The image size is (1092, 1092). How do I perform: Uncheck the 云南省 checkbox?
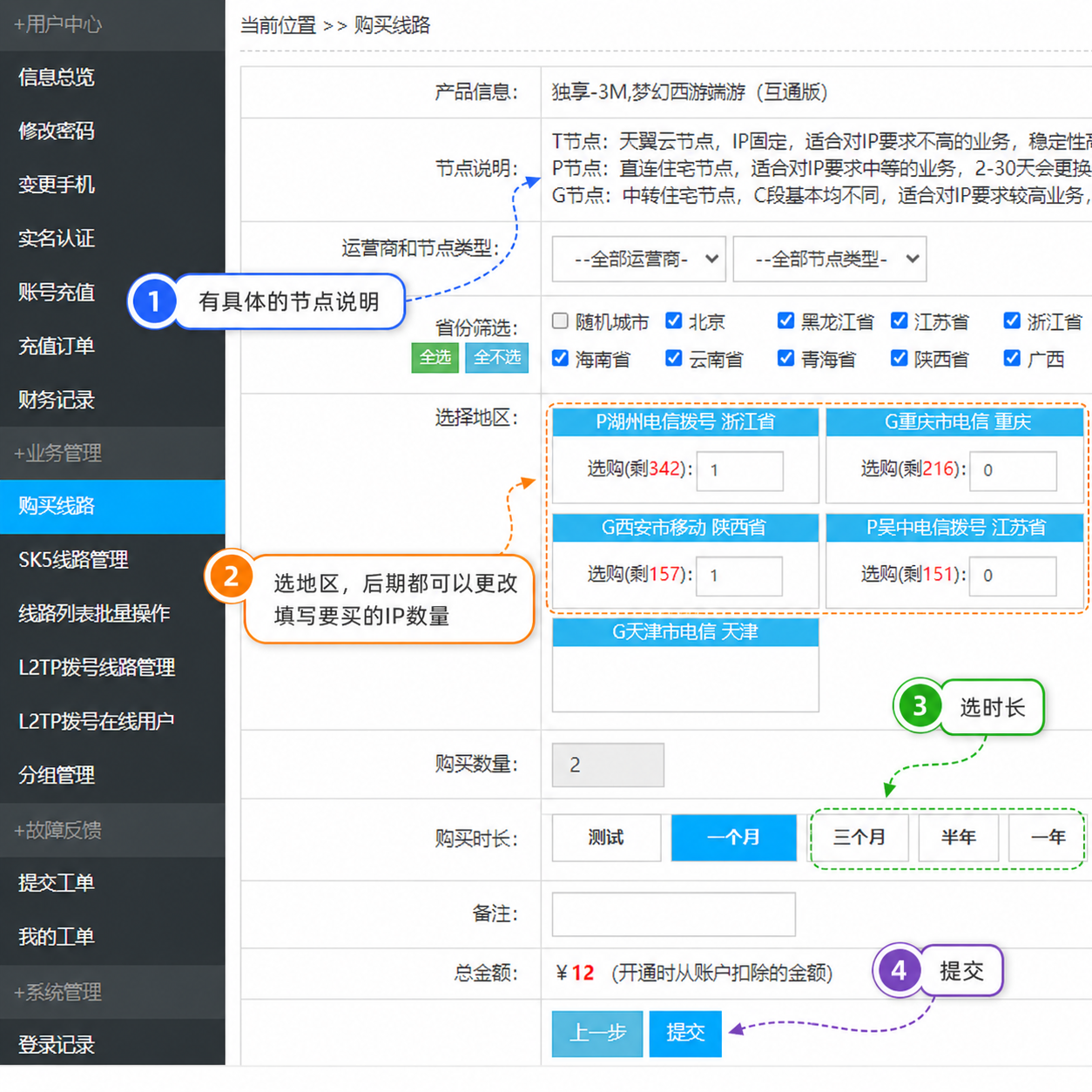pos(673,358)
